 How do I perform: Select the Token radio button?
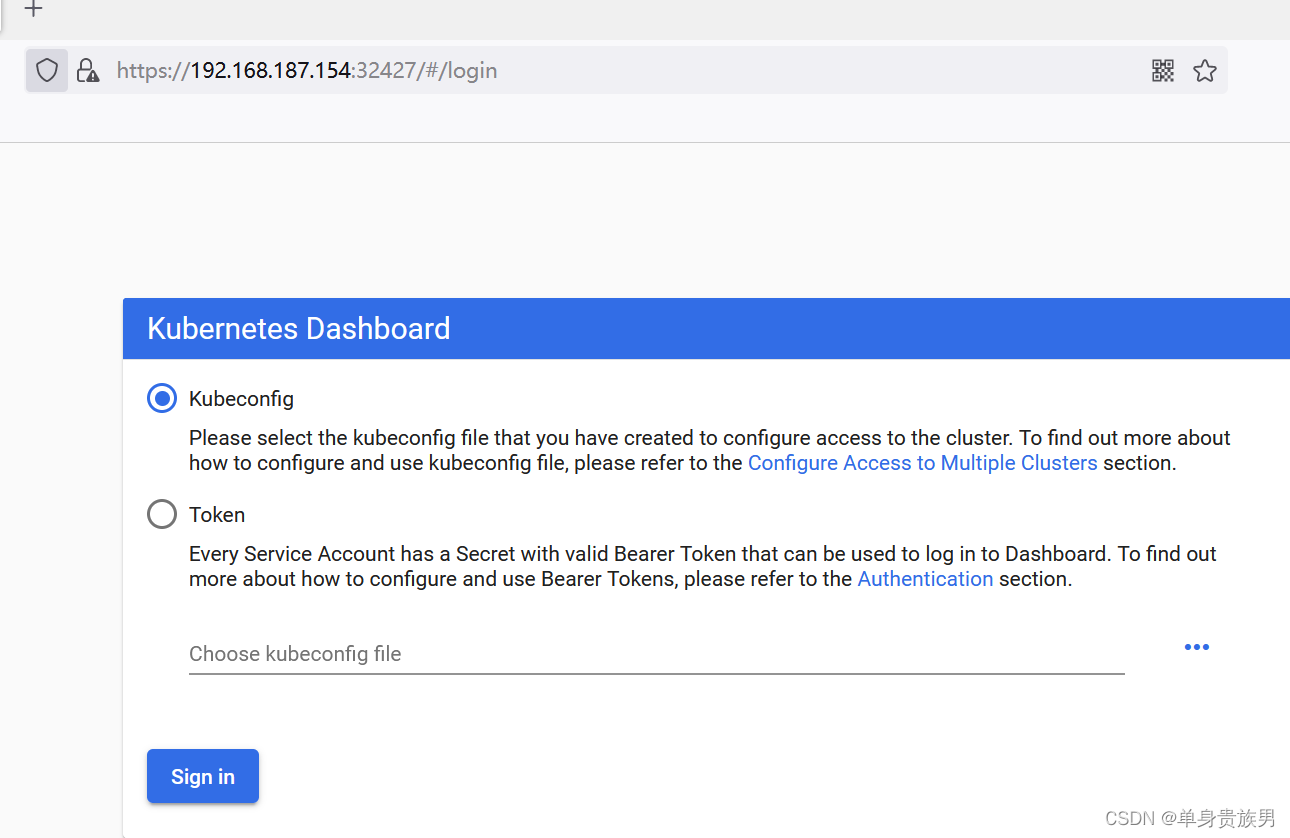[162, 515]
